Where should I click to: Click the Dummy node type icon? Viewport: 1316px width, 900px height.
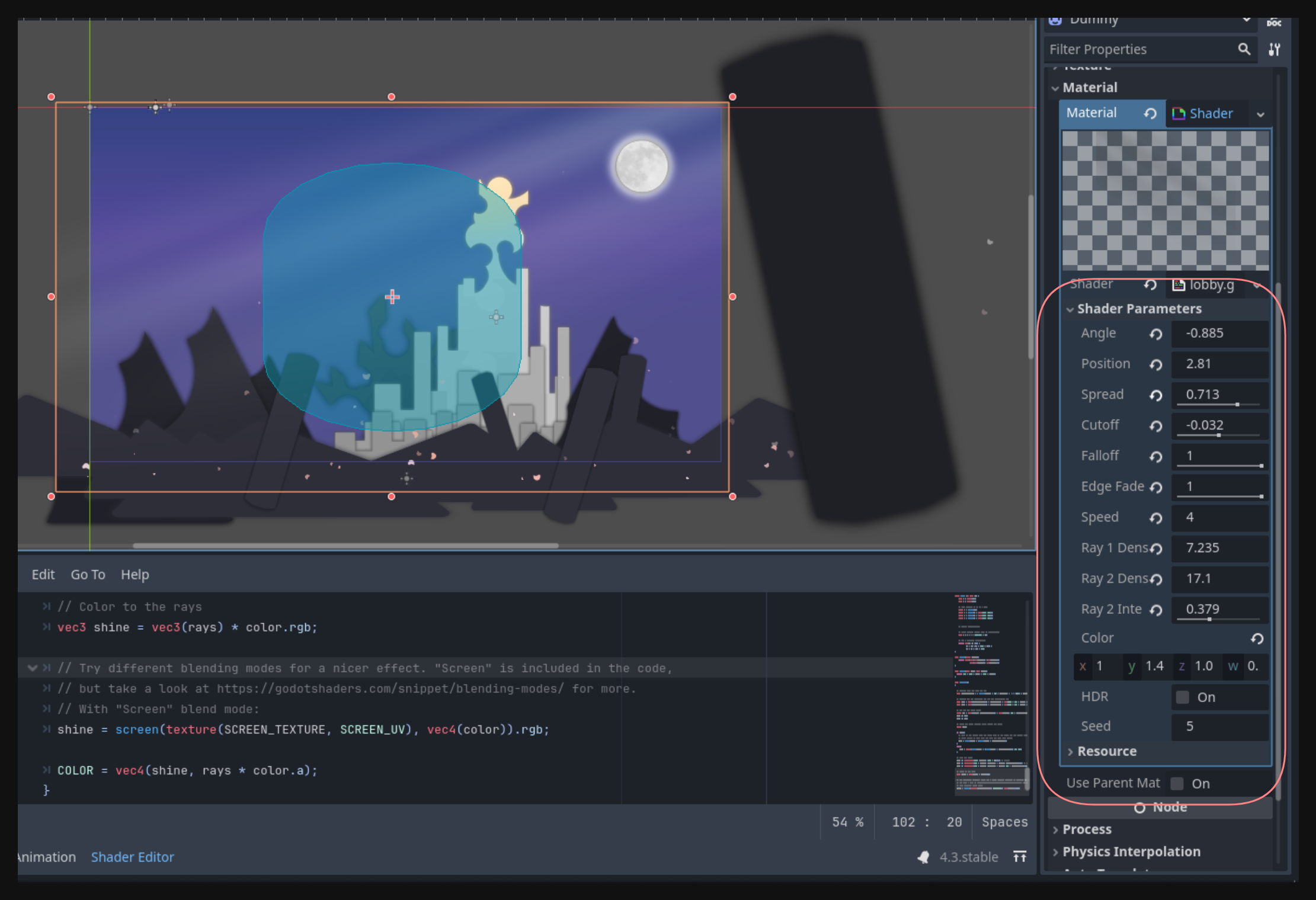point(1055,21)
